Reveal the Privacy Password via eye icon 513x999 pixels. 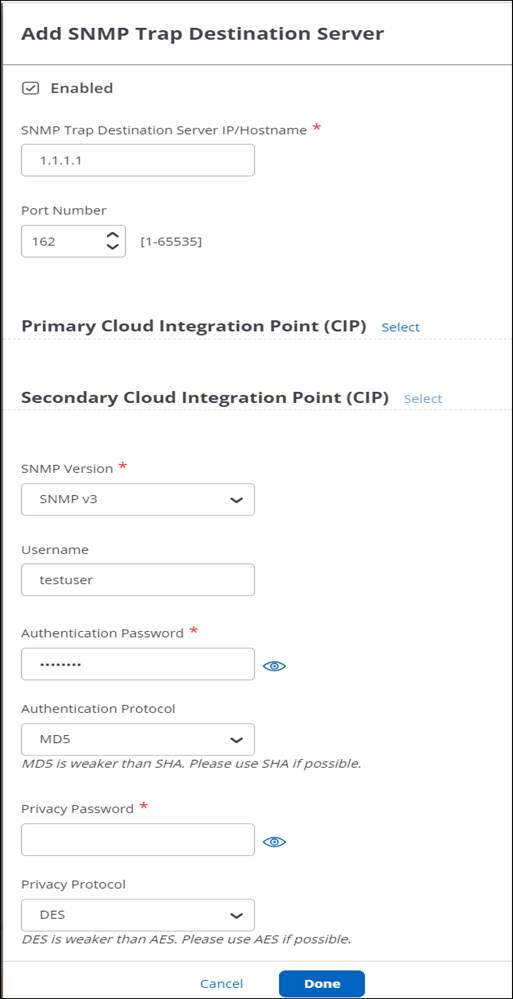point(275,842)
